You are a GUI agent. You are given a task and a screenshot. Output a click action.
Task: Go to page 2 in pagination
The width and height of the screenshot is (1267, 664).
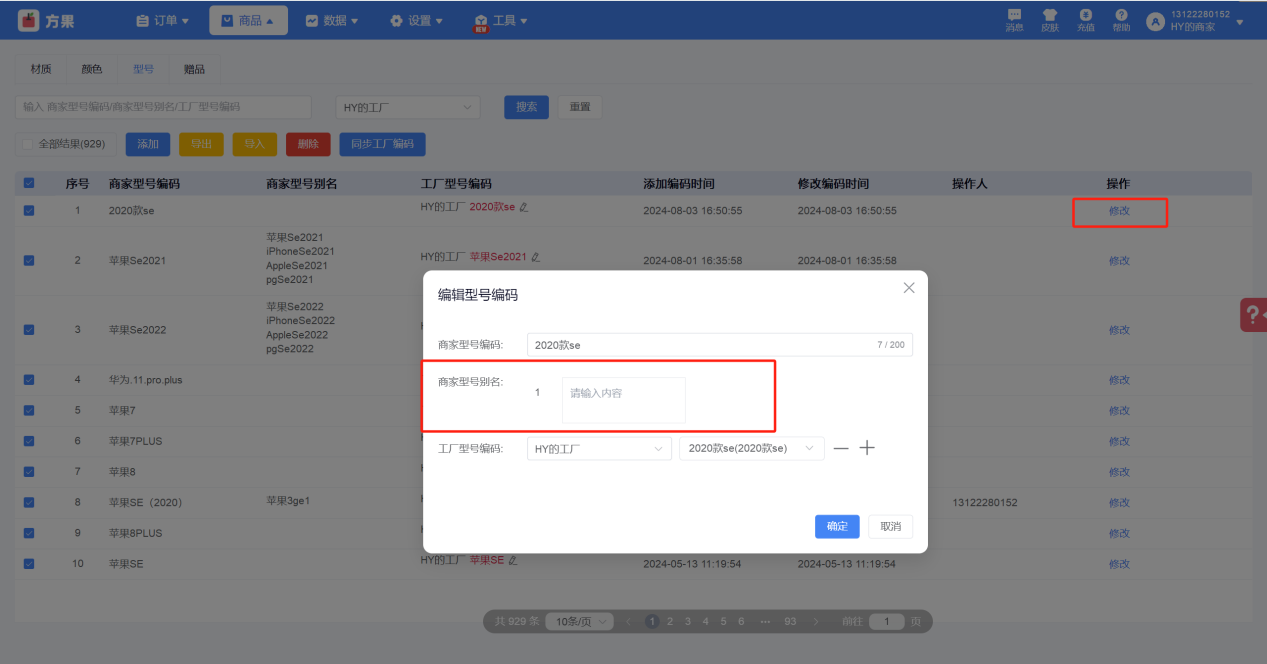coord(670,621)
